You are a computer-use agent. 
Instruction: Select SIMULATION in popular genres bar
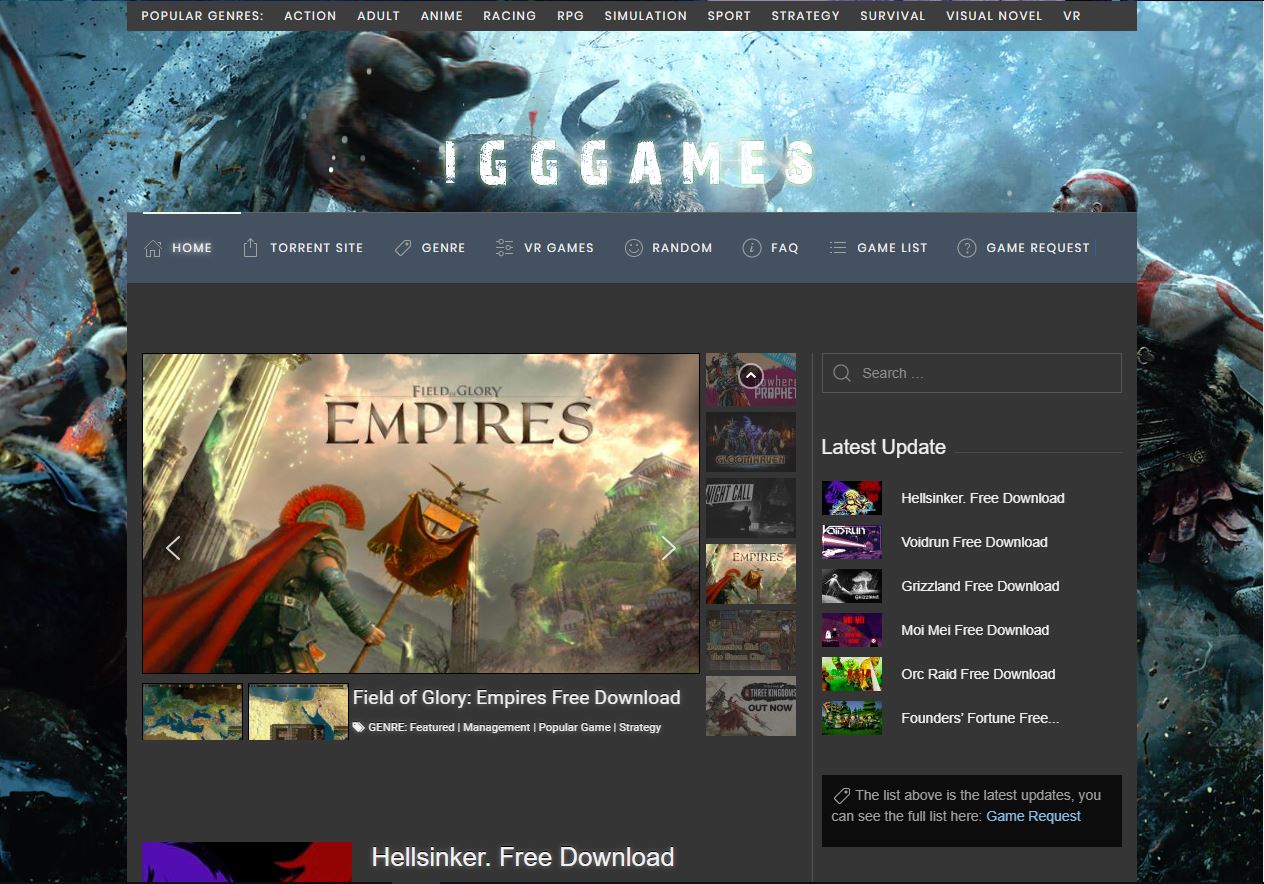point(646,16)
